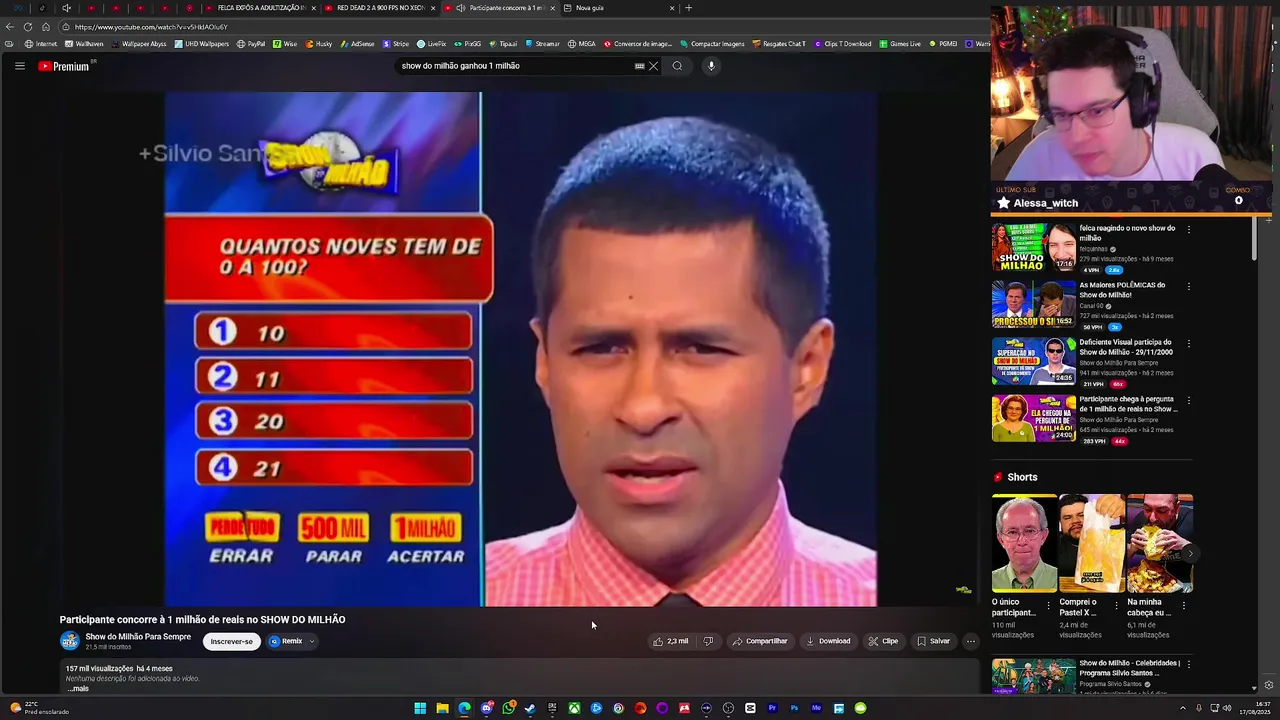Open Premiere Pro from the taskbar

click(x=772, y=708)
